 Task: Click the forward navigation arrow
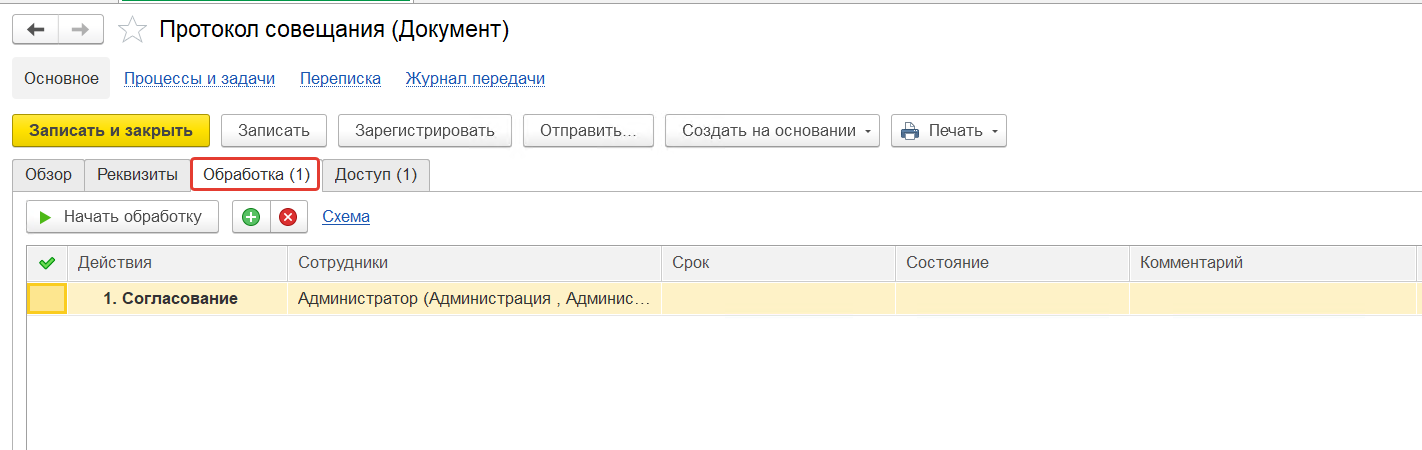click(81, 30)
